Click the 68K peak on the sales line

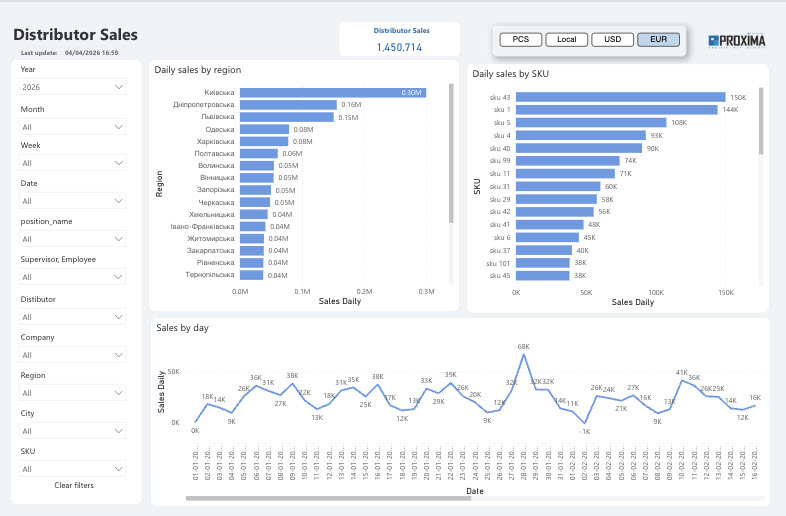(x=523, y=355)
